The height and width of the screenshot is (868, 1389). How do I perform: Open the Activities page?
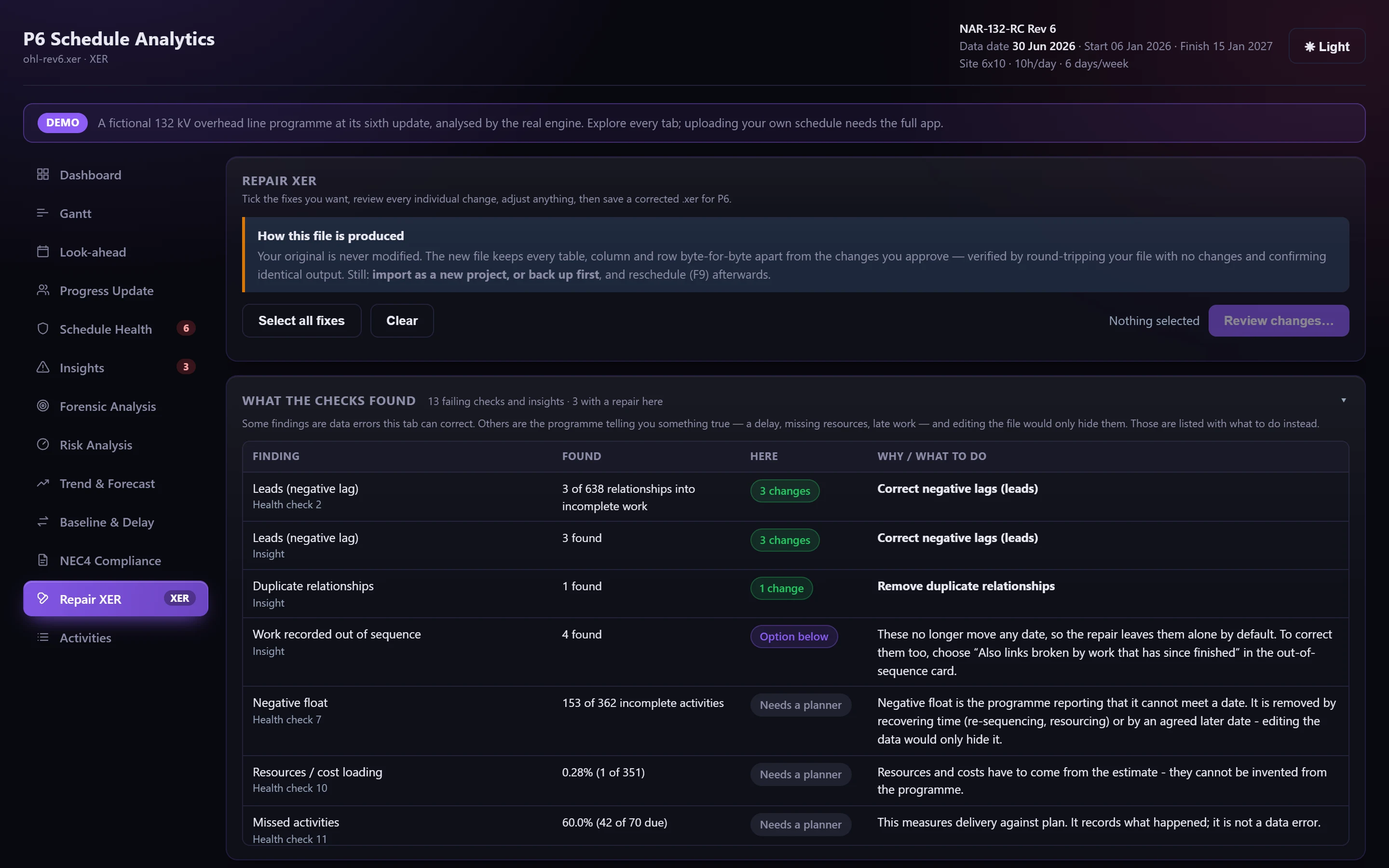tap(115, 637)
